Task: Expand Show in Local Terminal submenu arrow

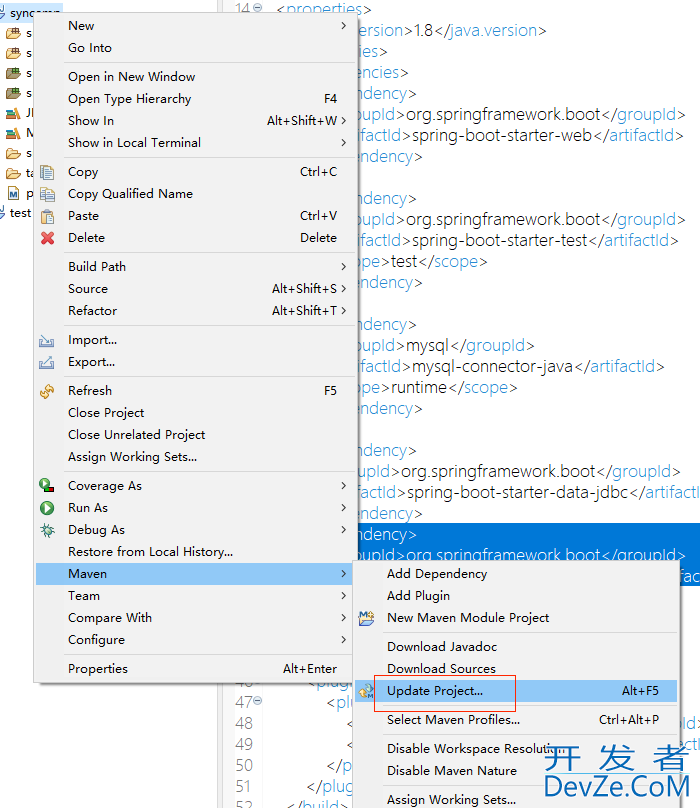Action: point(343,142)
